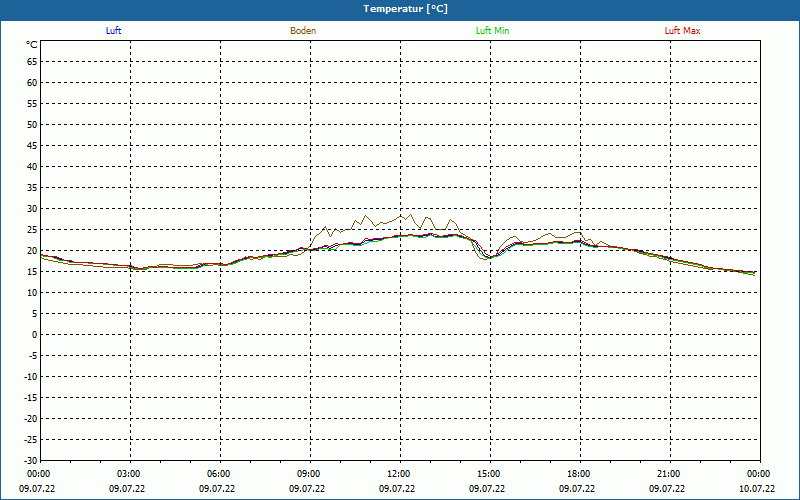This screenshot has height=500, width=800.
Task: Click the 35 y-axis tick label
Action: click(x=32, y=188)
